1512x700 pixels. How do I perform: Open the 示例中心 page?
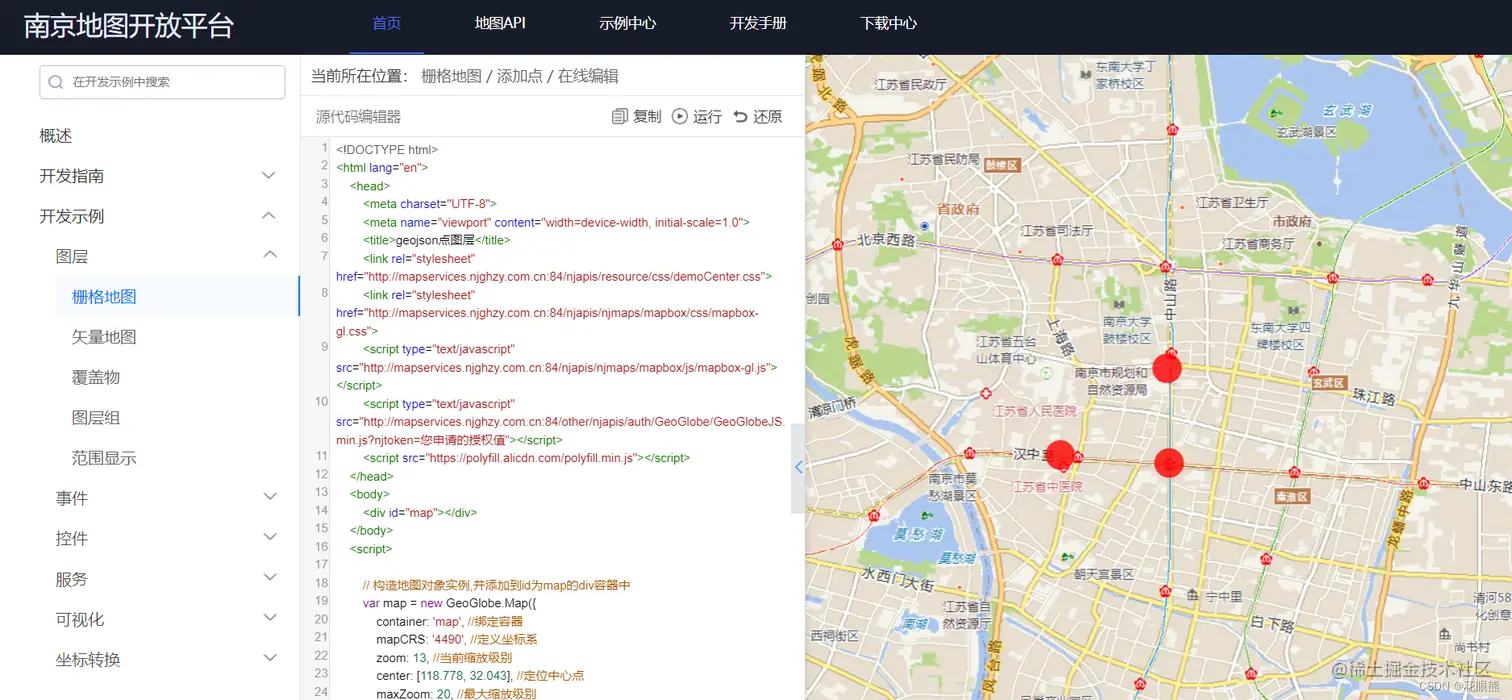[627, 22]
